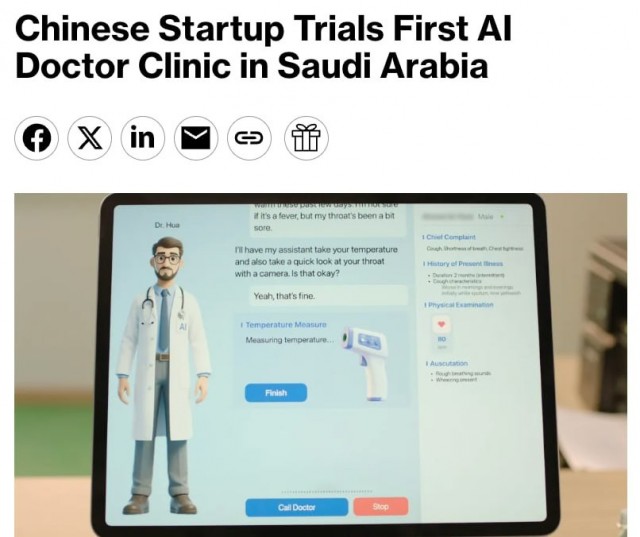Copy the article link with chain icon
The image size is (640, 537).
(249, 138)
